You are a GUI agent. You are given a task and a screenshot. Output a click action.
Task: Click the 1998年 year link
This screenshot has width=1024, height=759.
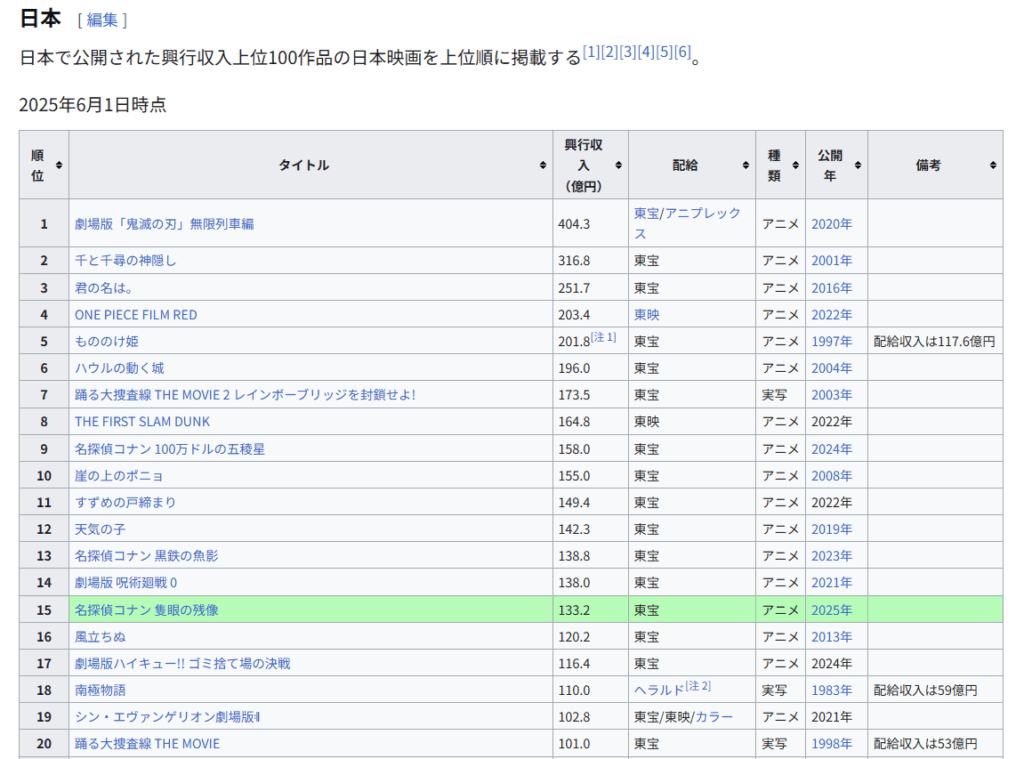coord(831,744)
